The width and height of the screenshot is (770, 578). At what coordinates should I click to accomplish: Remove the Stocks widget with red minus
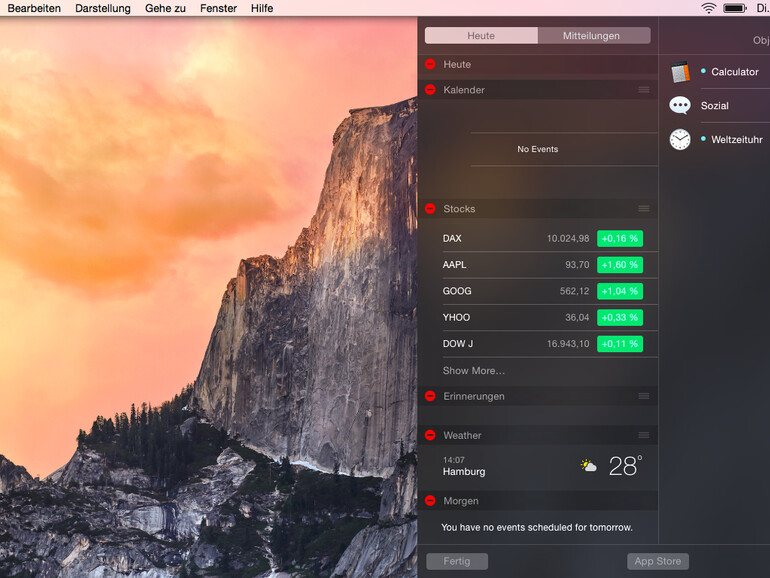(x=430, y=209)
